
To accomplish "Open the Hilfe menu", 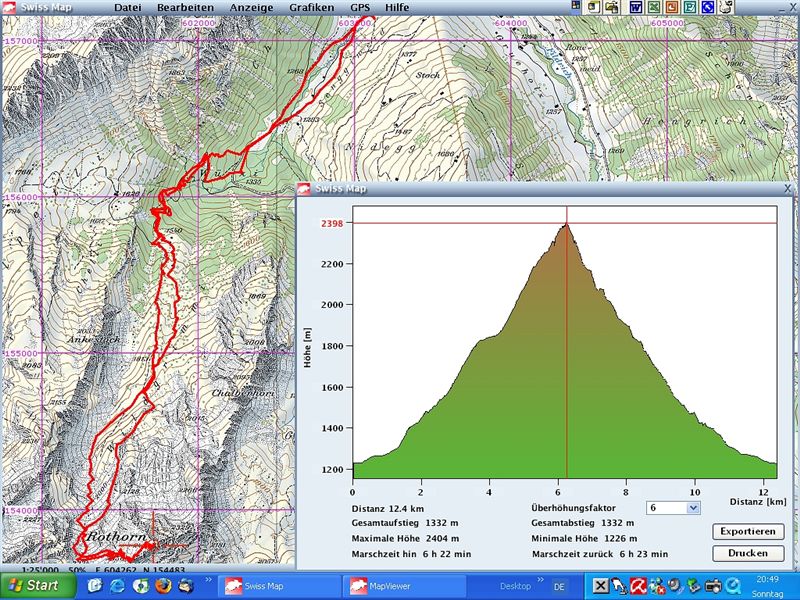I will 398,8.
